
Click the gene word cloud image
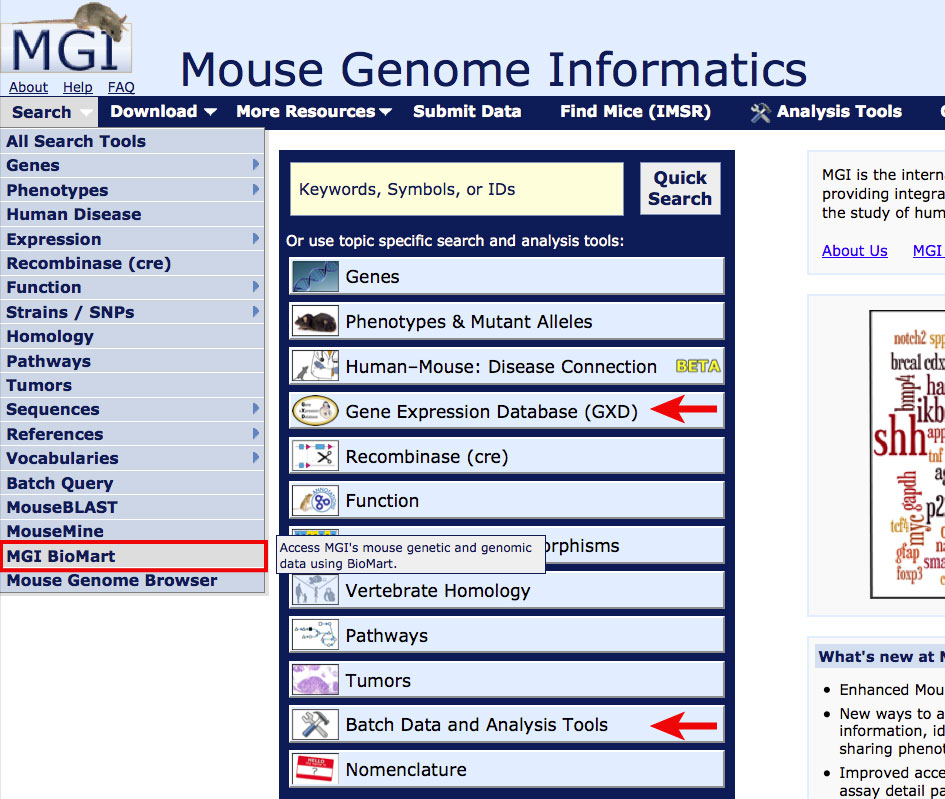pyautogui.click(x=908, y=454)
